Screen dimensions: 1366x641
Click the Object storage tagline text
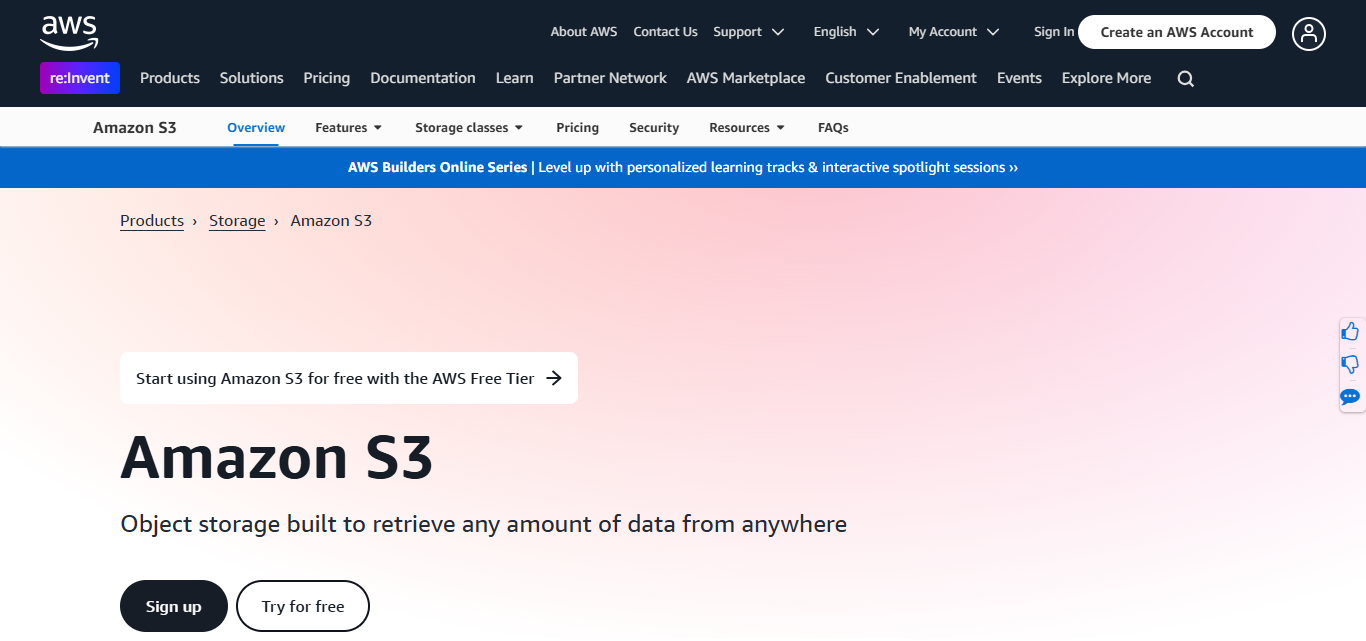[x=484, y=524]
